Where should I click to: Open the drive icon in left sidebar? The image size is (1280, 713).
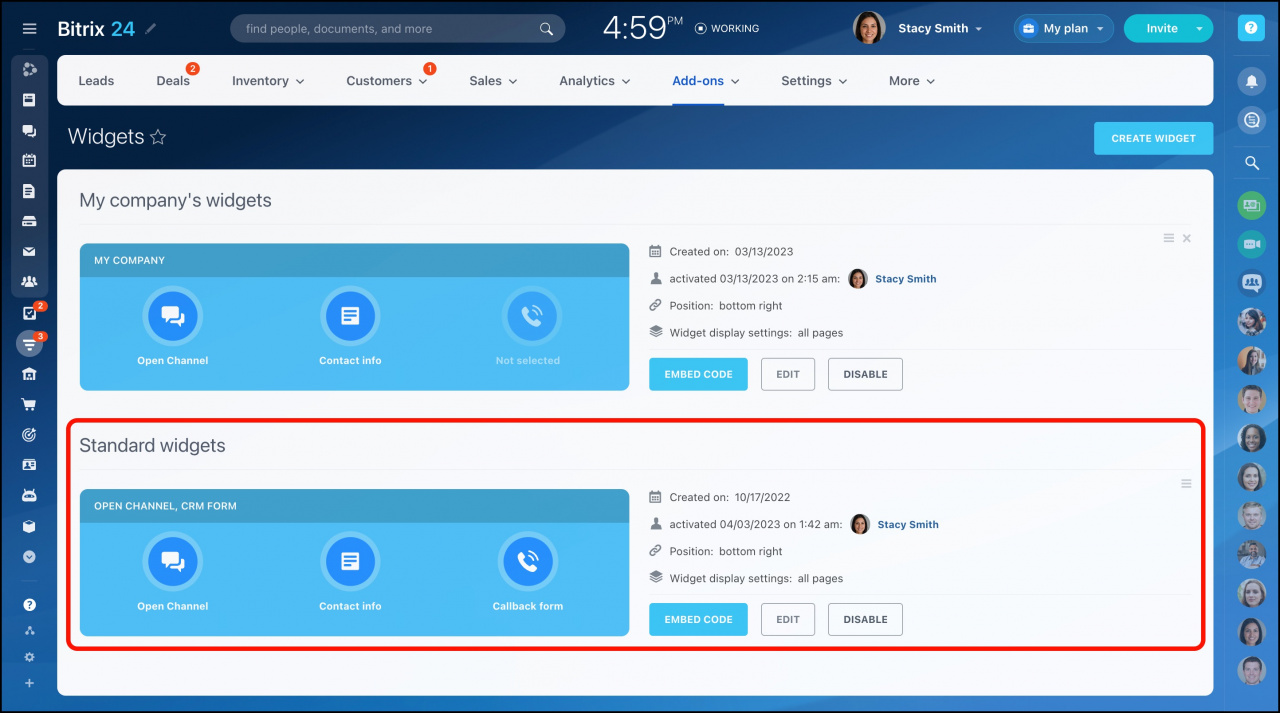tap(29, 221)
